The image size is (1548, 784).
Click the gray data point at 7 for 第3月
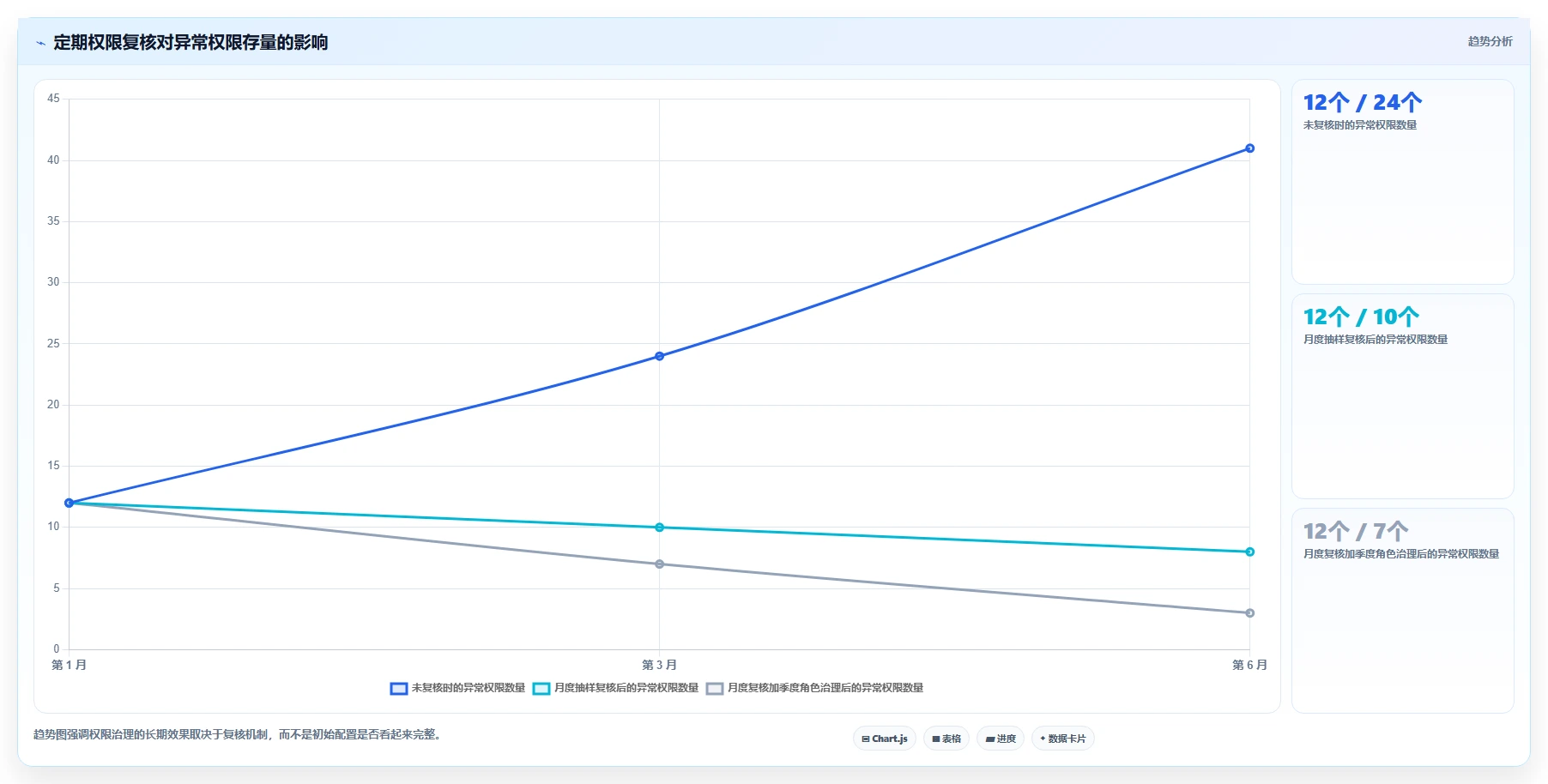(659, 564)
